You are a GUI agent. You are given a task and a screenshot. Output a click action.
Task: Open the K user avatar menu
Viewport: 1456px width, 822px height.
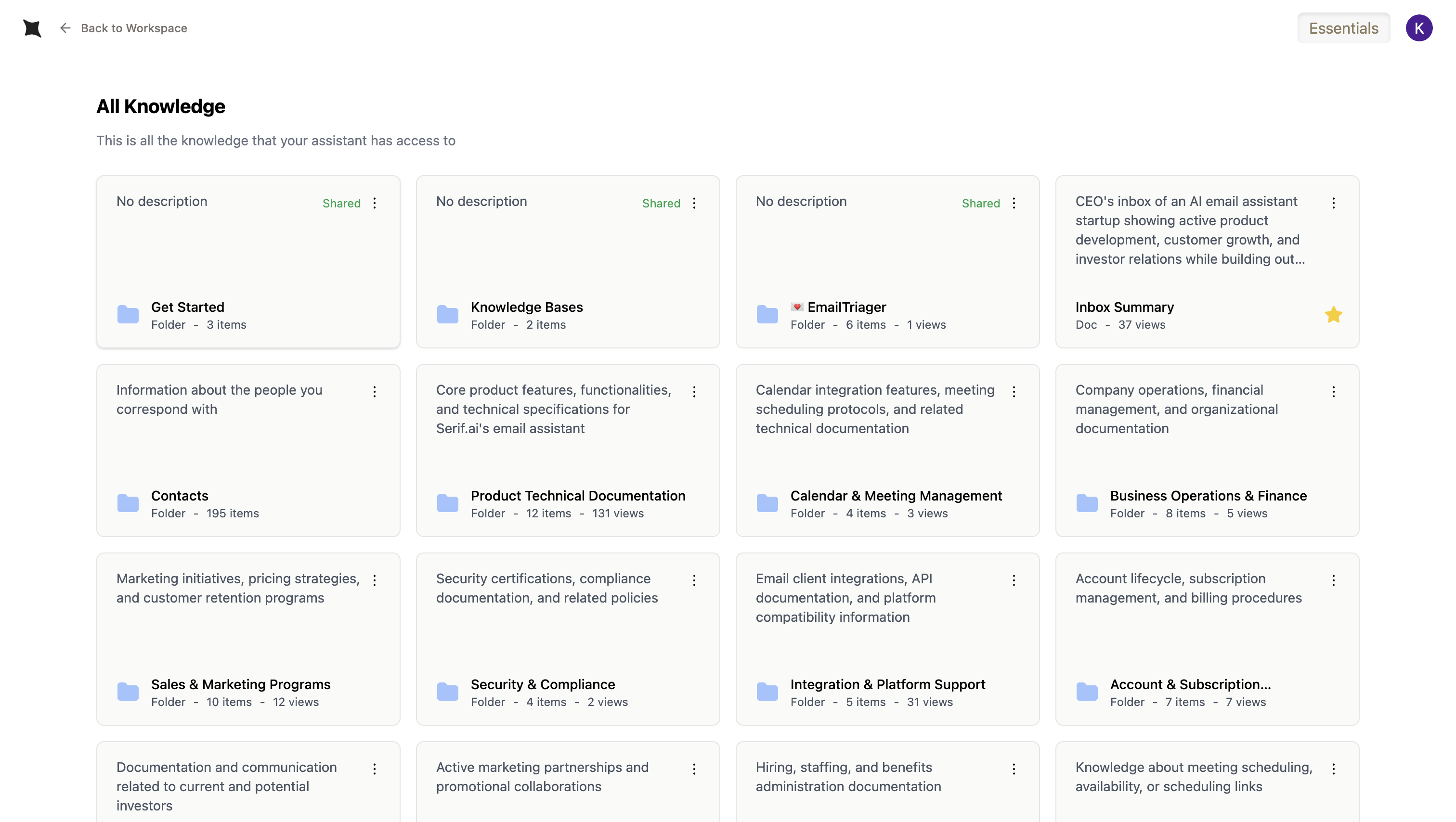tap(1419, 28)
